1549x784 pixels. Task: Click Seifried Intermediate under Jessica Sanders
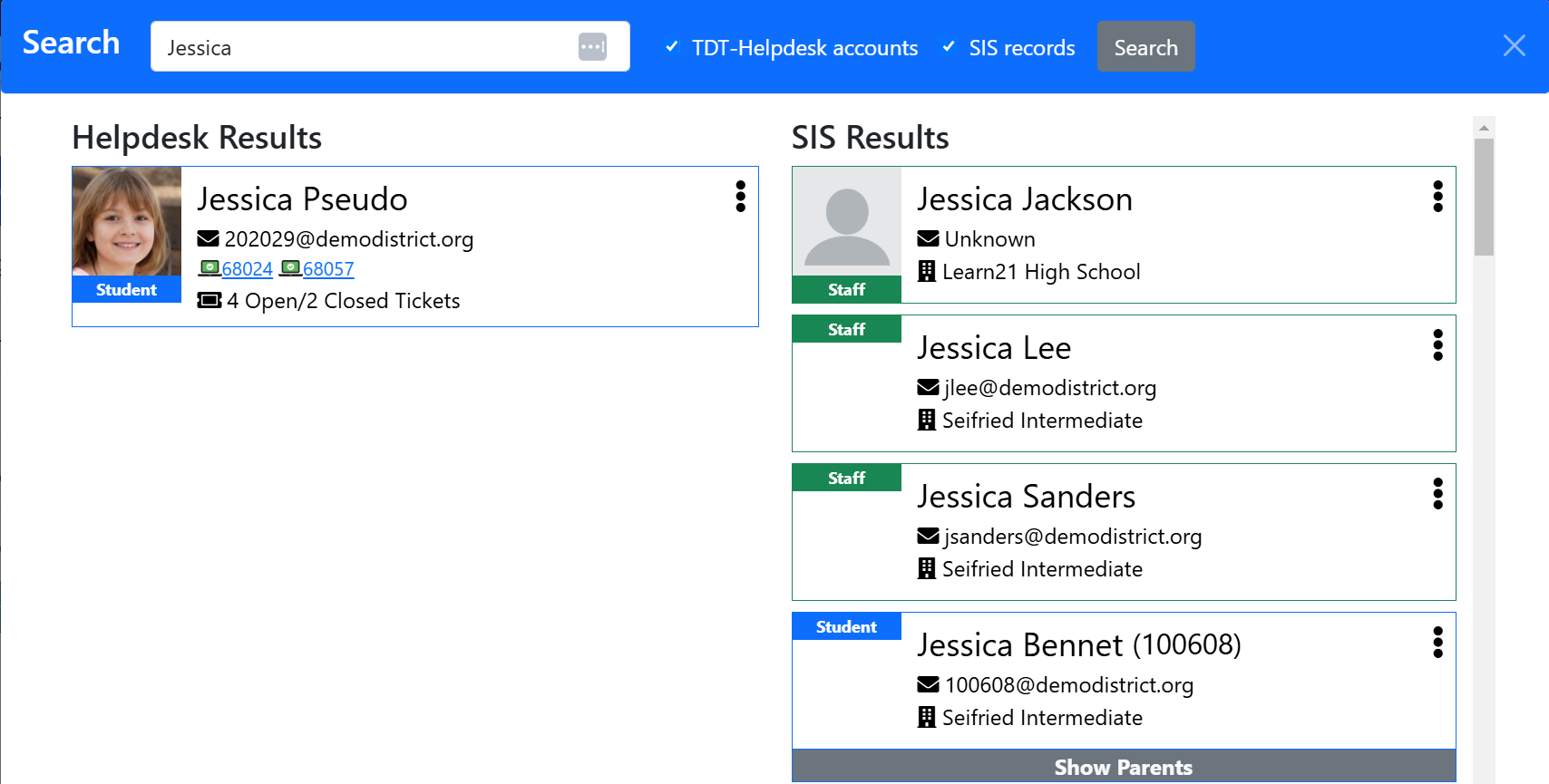click(1042, 569)
